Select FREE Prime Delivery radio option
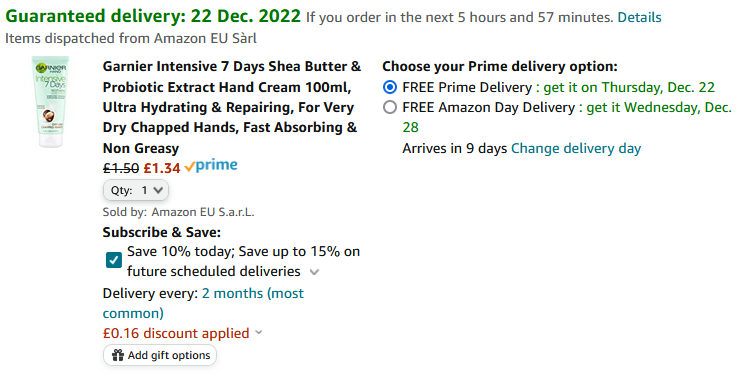The height and width of the screenshot is (376, 755). coord(390,87)
